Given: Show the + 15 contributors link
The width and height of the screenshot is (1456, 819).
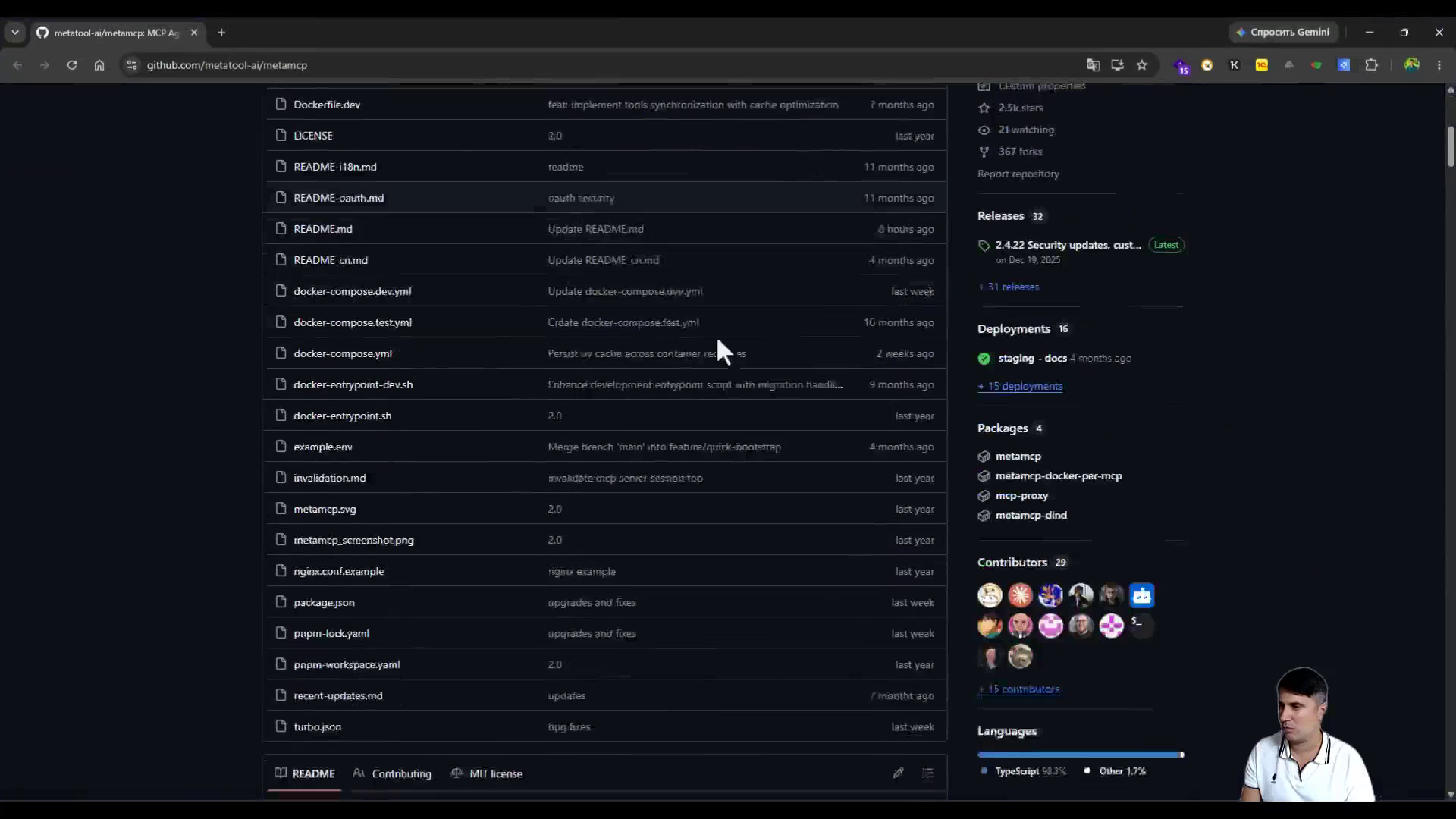Looking at the screenshot, I should pyautogui.click(x=1018, y=689).
